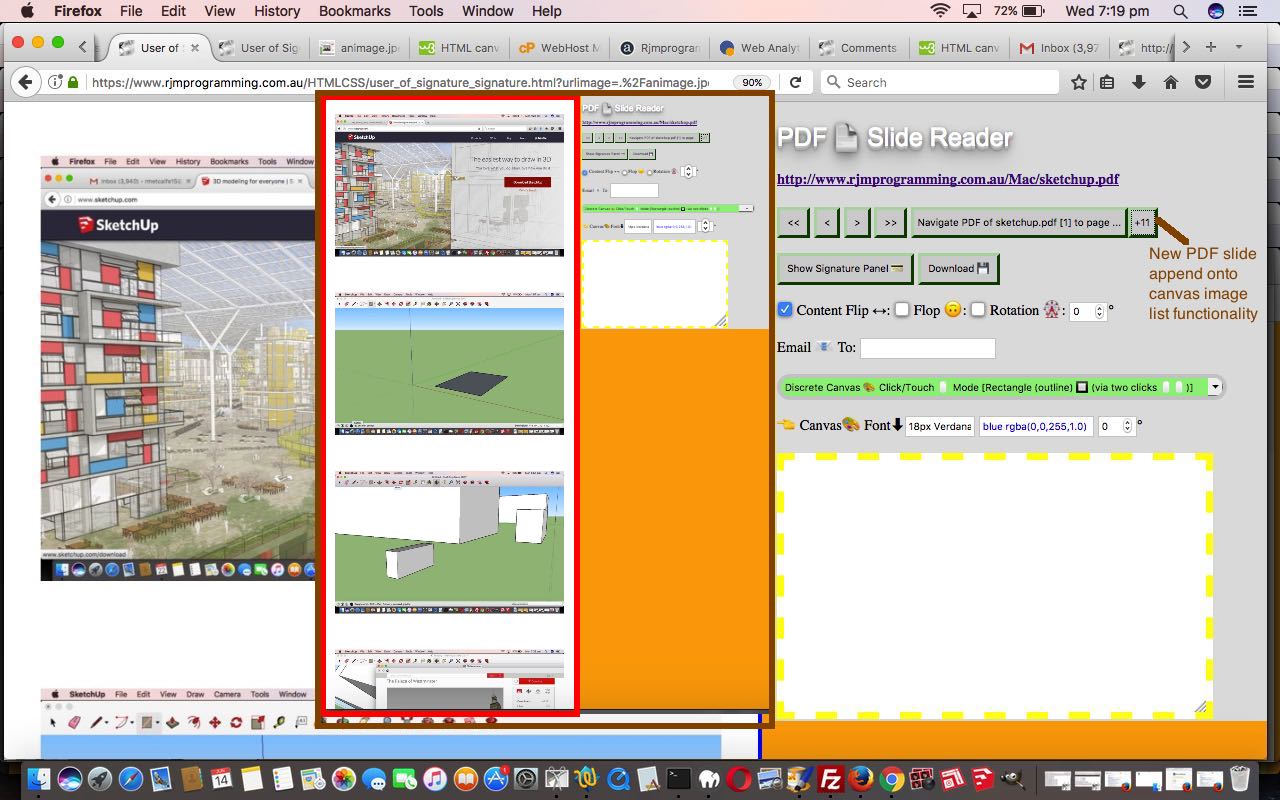Open the downloads arrow icon

click(x=1138, y=82)
